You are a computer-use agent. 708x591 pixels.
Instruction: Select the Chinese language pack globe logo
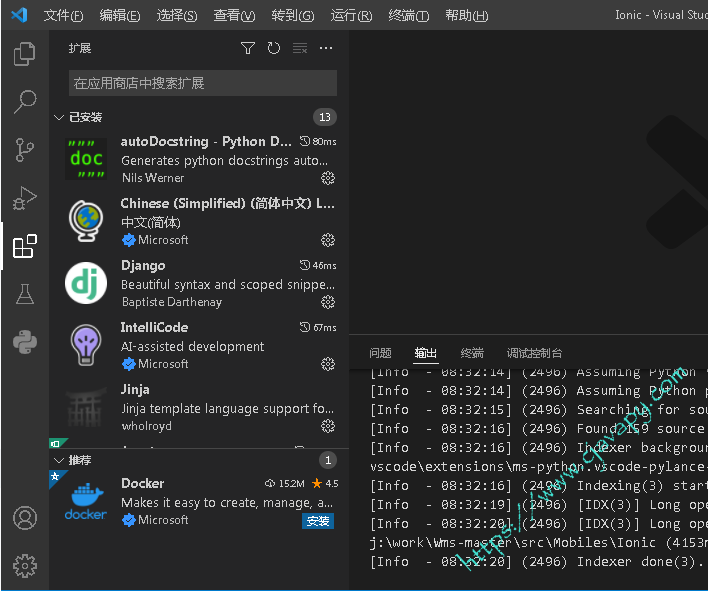(x=86, y=221)
